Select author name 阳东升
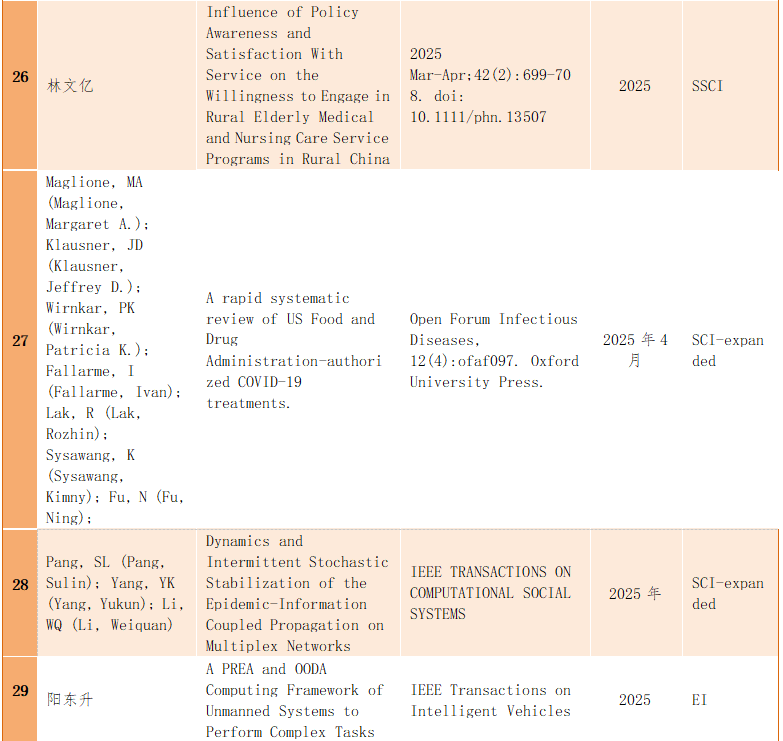Viewport: 783px width, 741px height. tap(70, 700)
